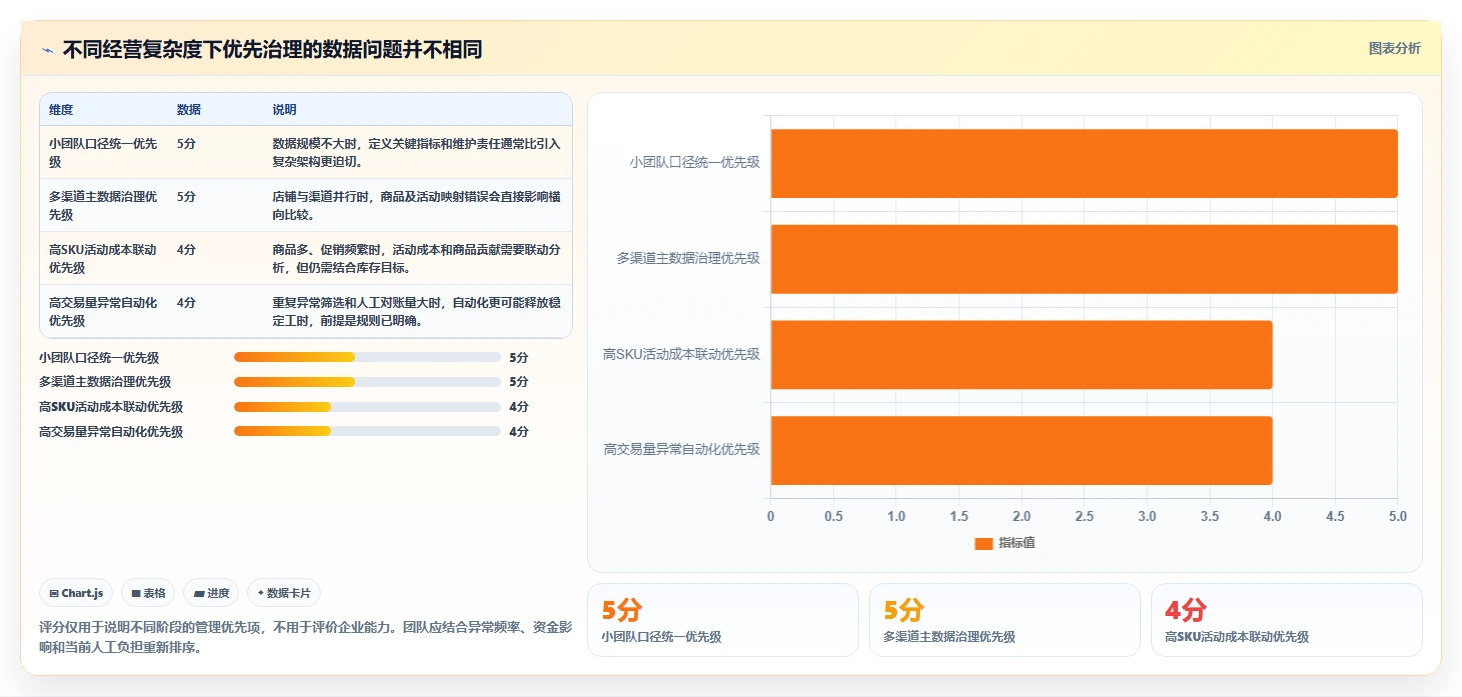Click the description starting 店铺与渠道并行时
This screenshot has height=697, width=1462.
pyautogui.click(x=416, y=205)
